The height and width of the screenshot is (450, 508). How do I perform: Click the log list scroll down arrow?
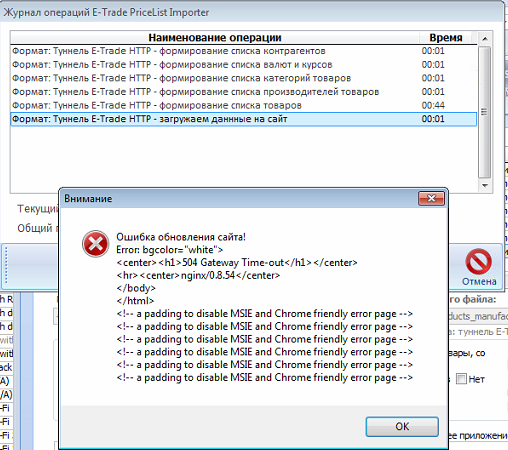click(485, 185)
